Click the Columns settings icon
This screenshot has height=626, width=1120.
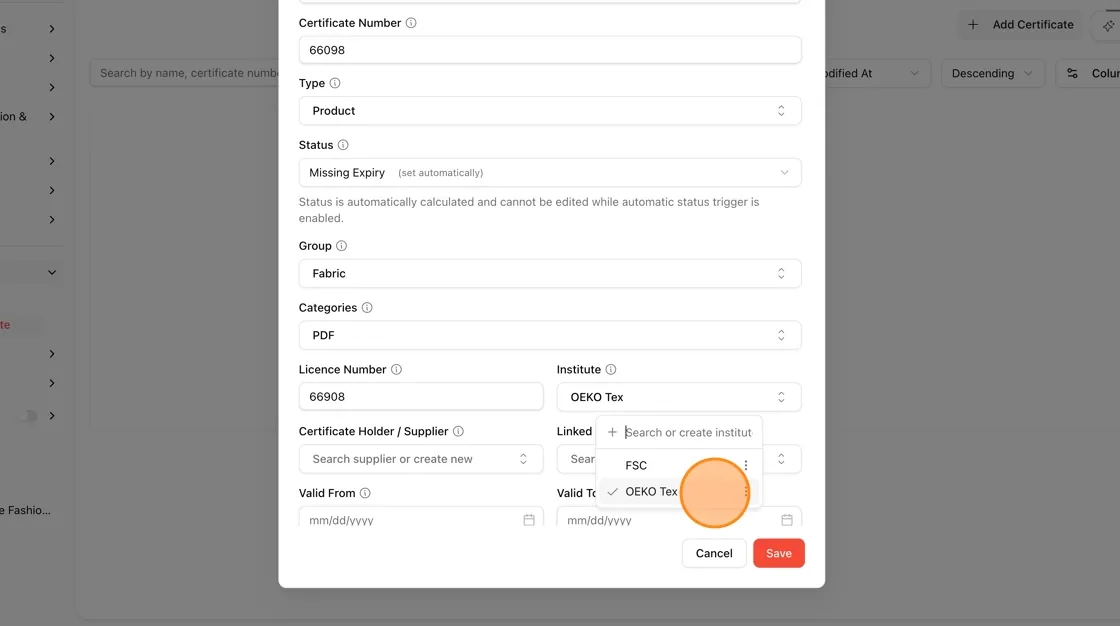tap(1072, 74)
